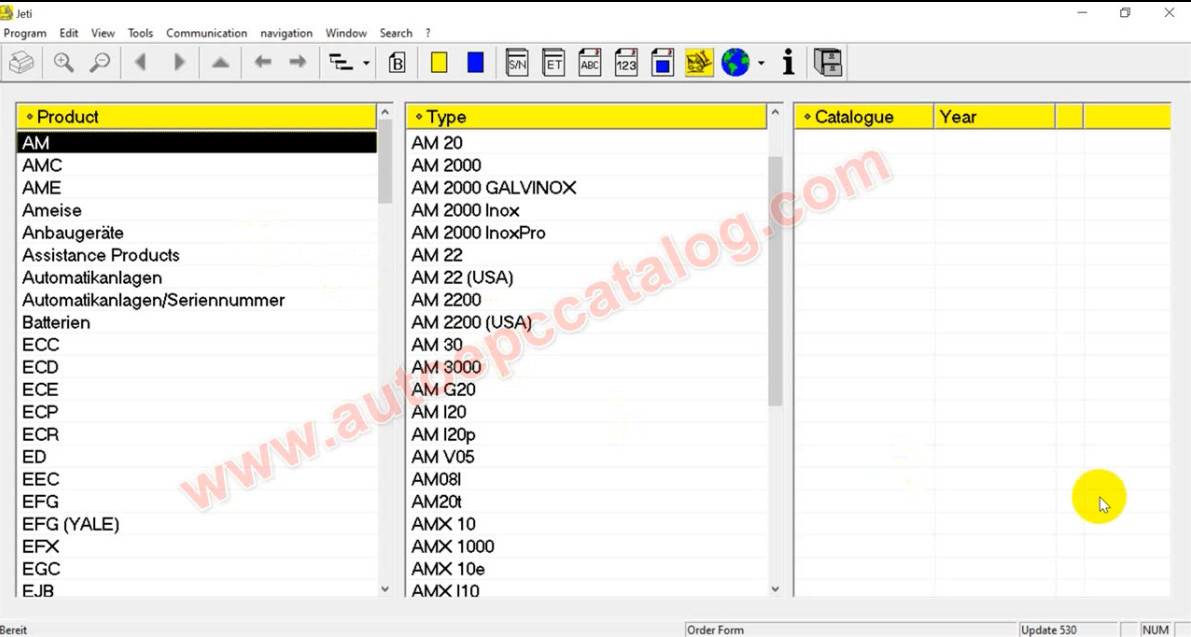Navigate back with the left arrow icon
Viewport: 1191px width, 637px height.
tap(263, 62)
